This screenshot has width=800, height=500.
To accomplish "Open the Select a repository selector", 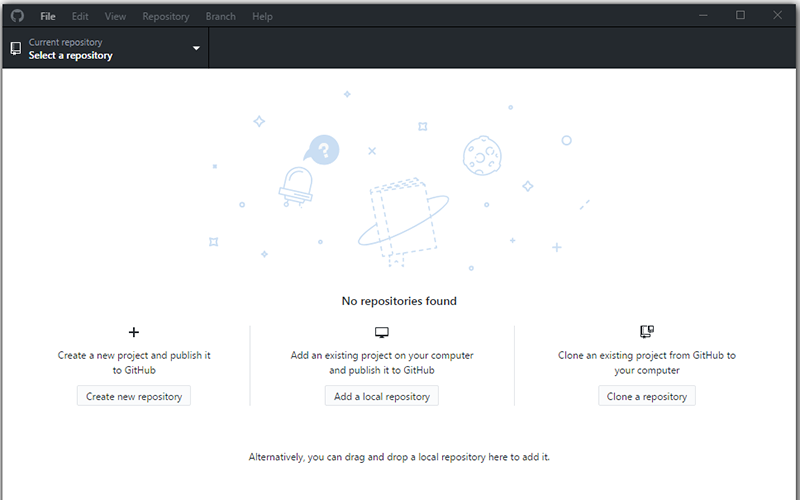I will point(105,48).
